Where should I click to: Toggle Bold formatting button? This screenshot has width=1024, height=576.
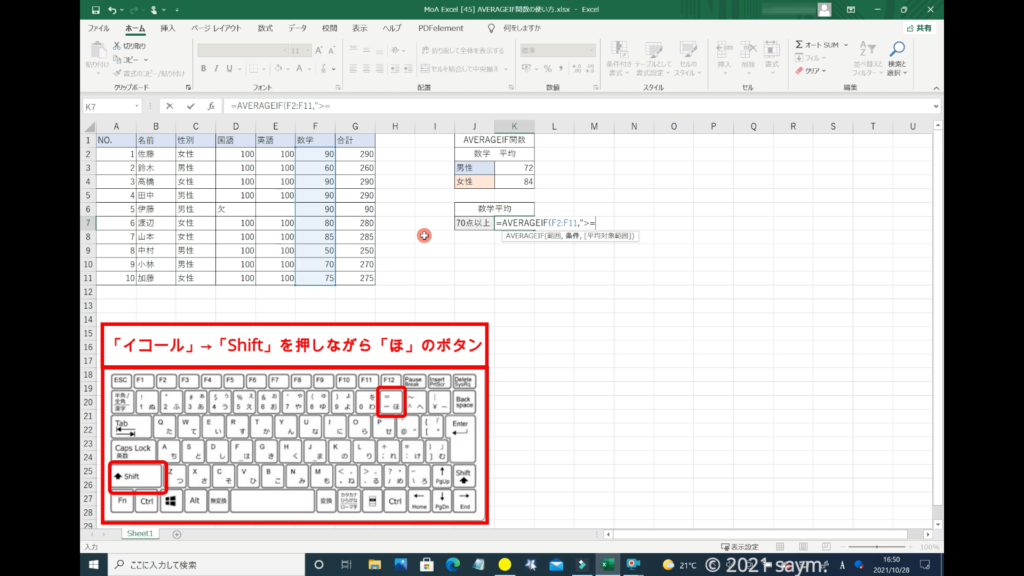tap(203, 69)
